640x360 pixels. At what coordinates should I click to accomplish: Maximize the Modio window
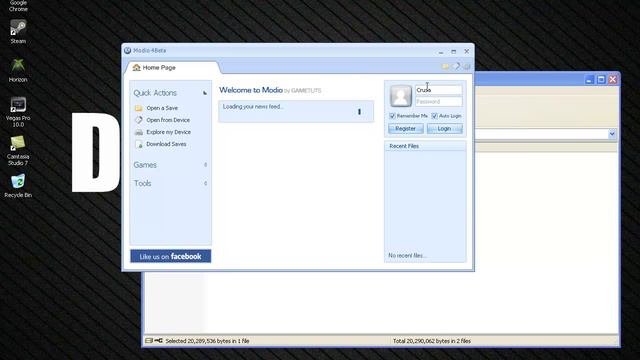click(x=453, y=52)
